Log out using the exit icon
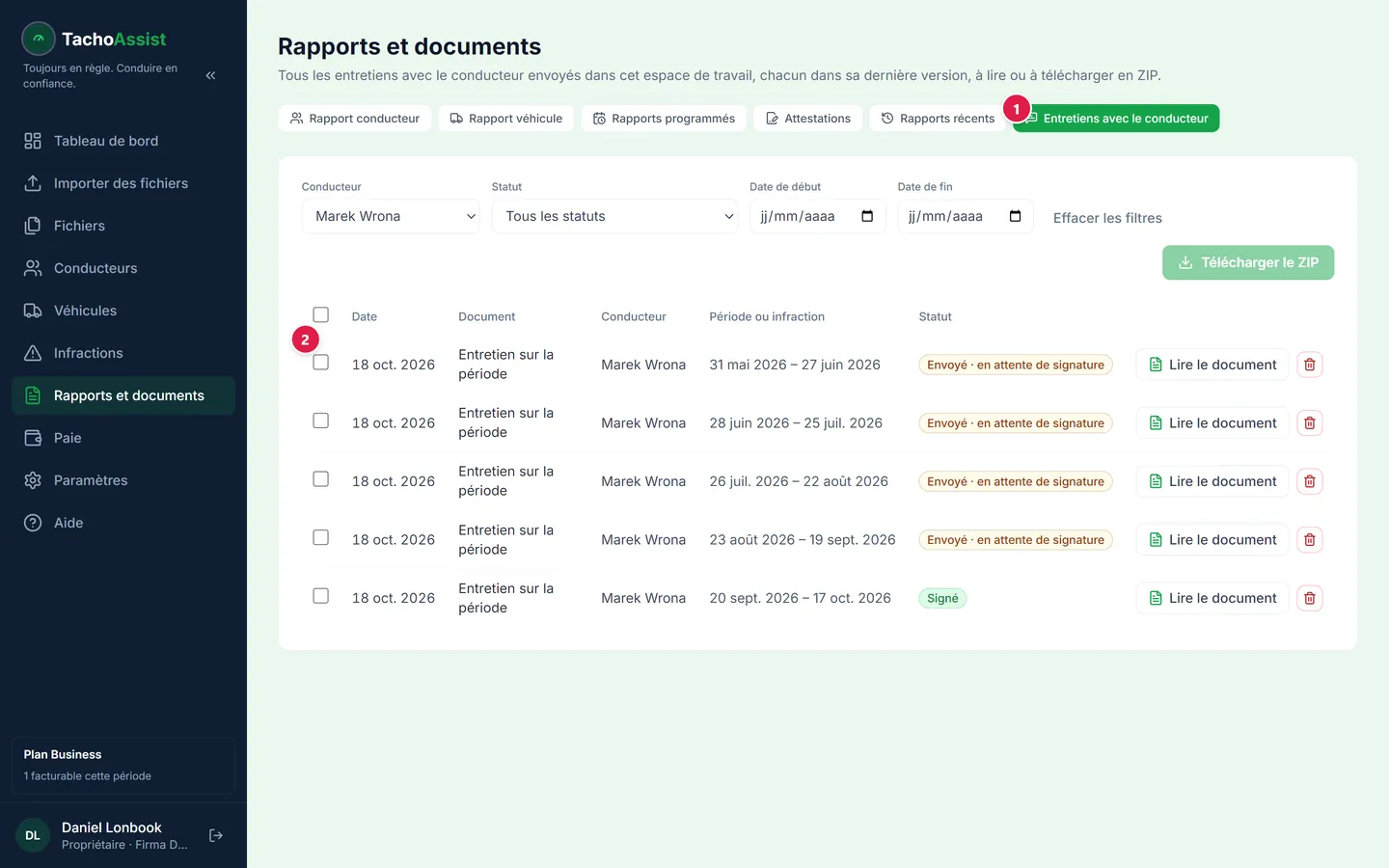This screenshot has width=1389, height=868. [216, 835]
